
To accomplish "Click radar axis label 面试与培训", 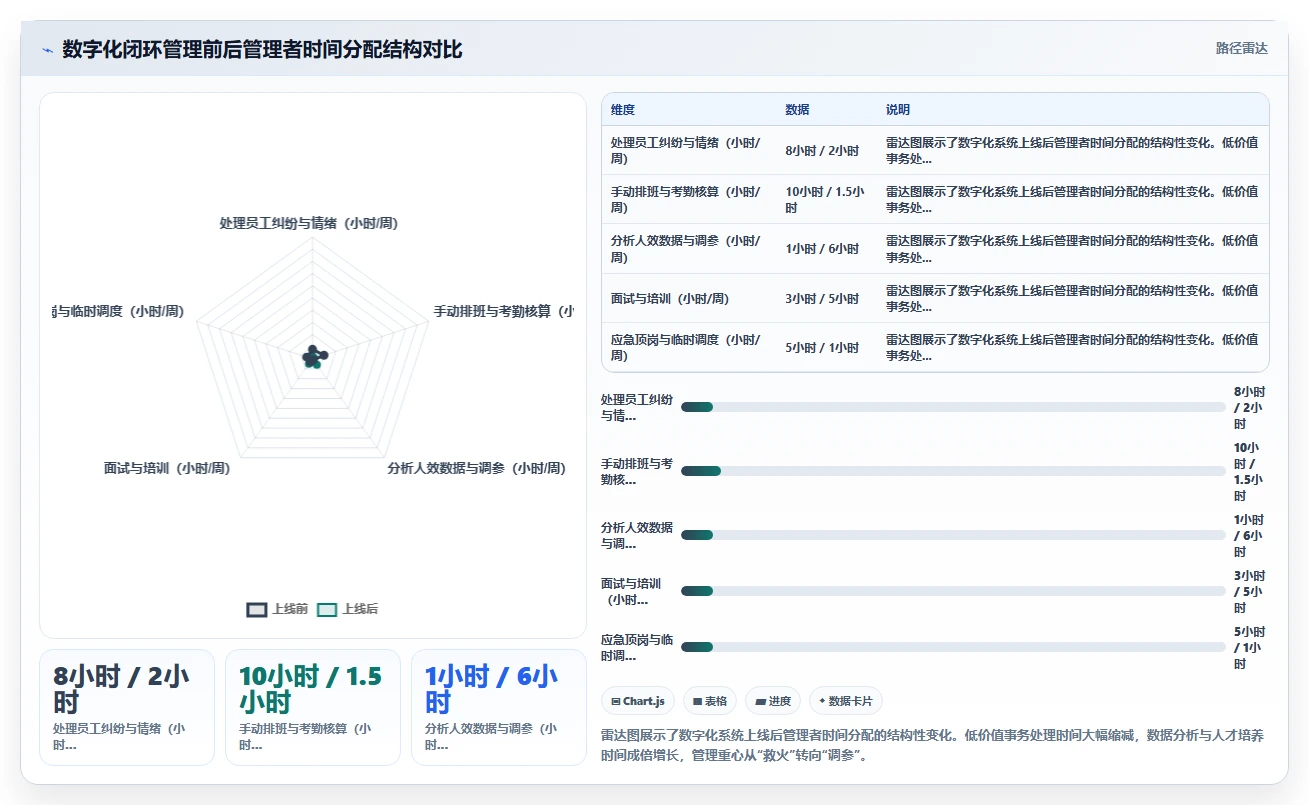I will [167, 467].
